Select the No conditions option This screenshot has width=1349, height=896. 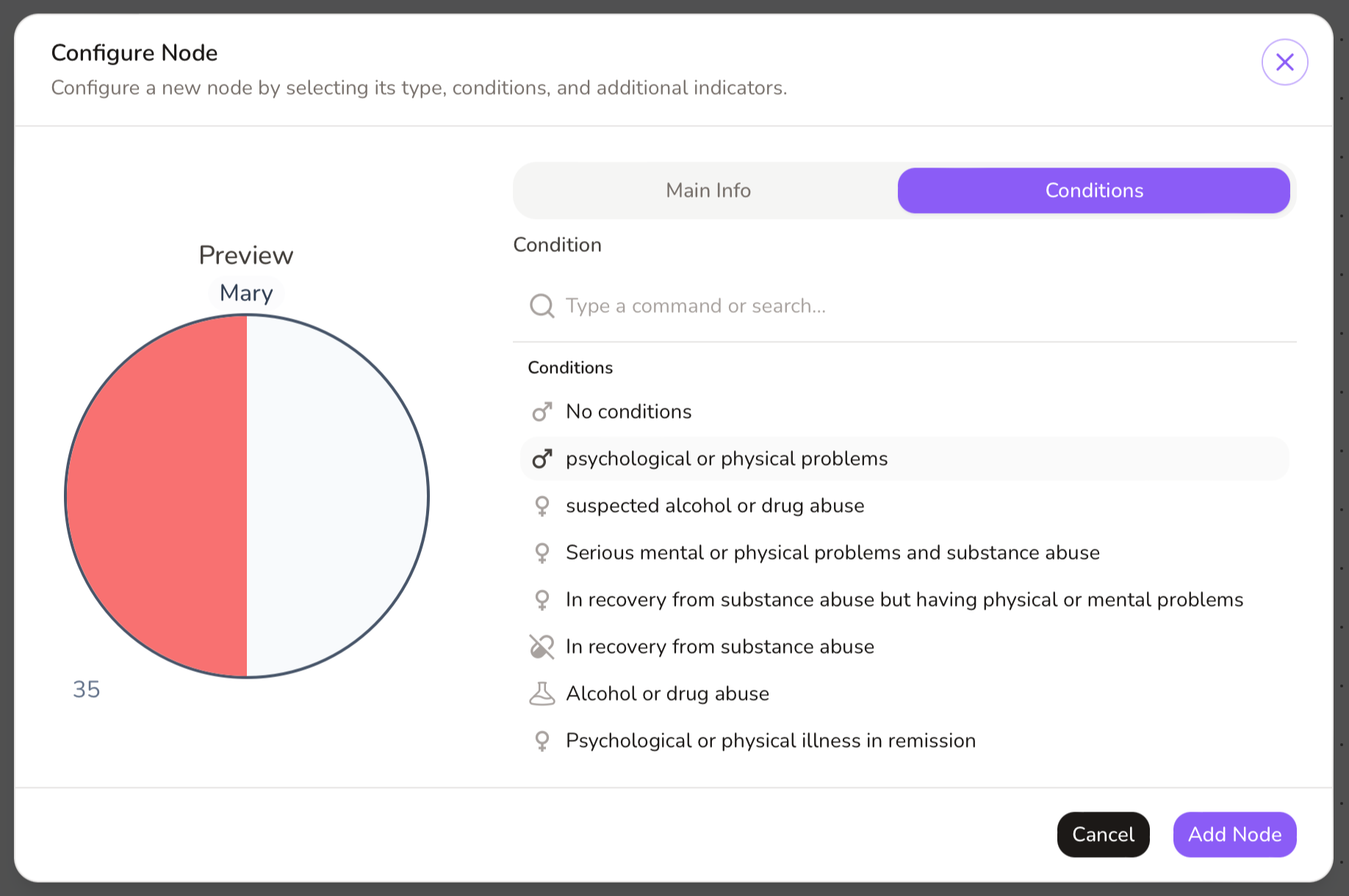(629, 412)
